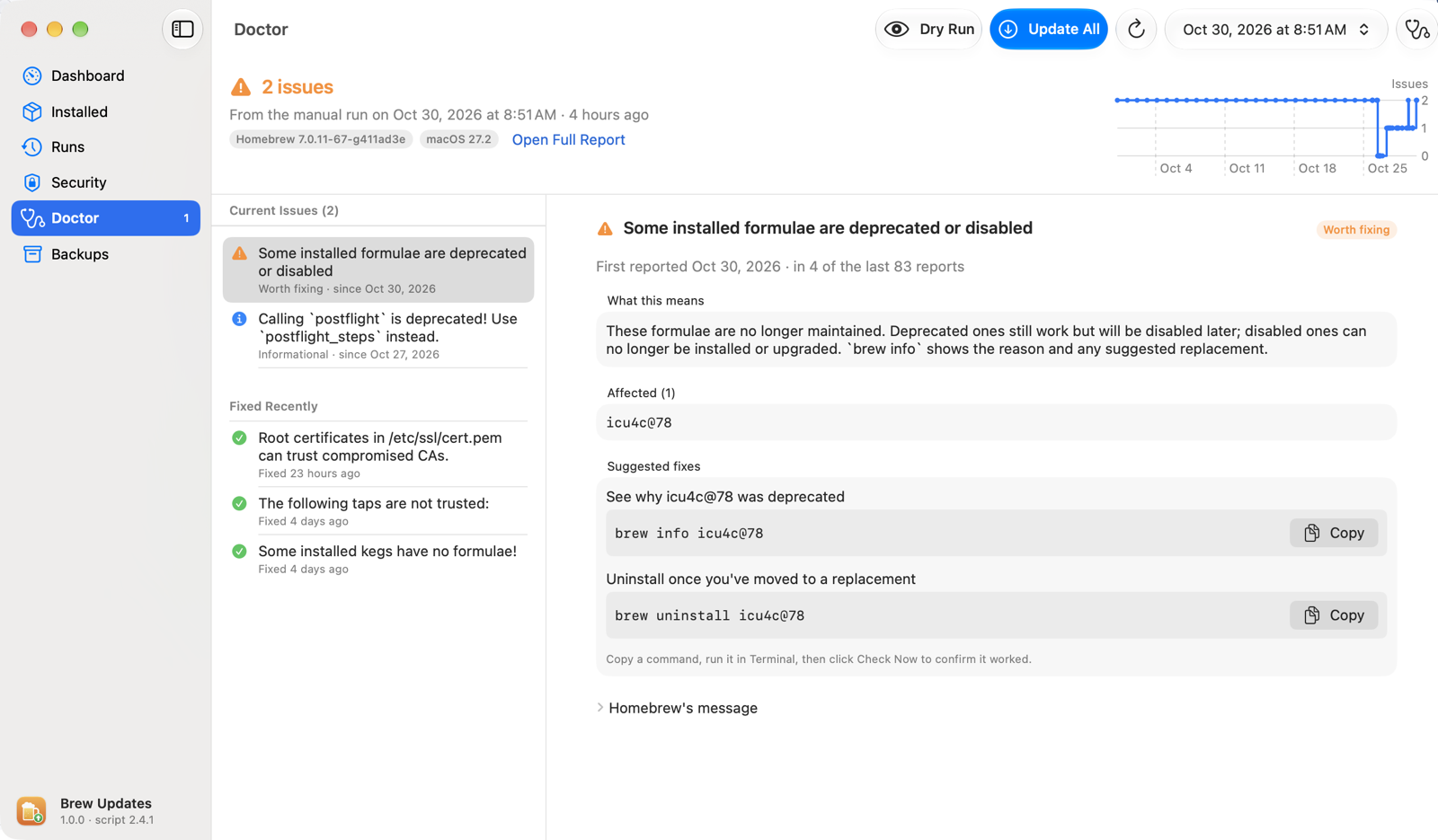Select Security in sidebar

coord(105,182)
